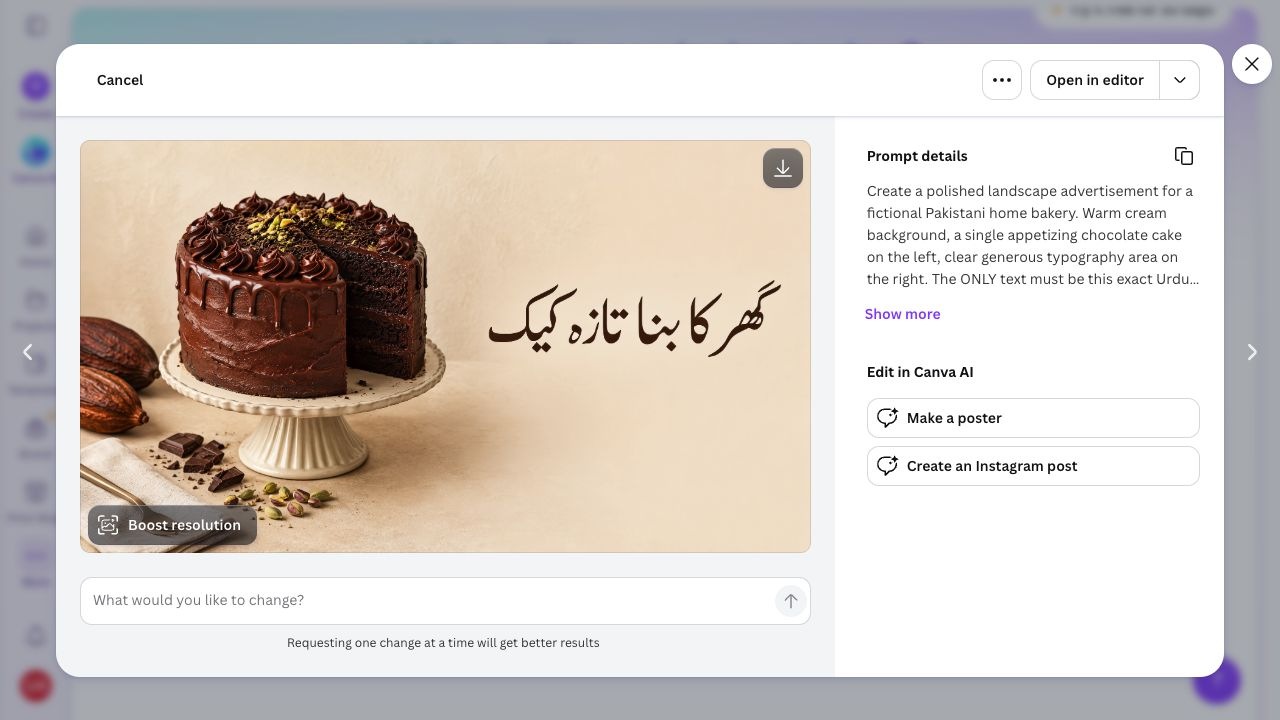Cancel the image preview dialog
This screenshot has width=1280, height=720.
pos(120,80)
